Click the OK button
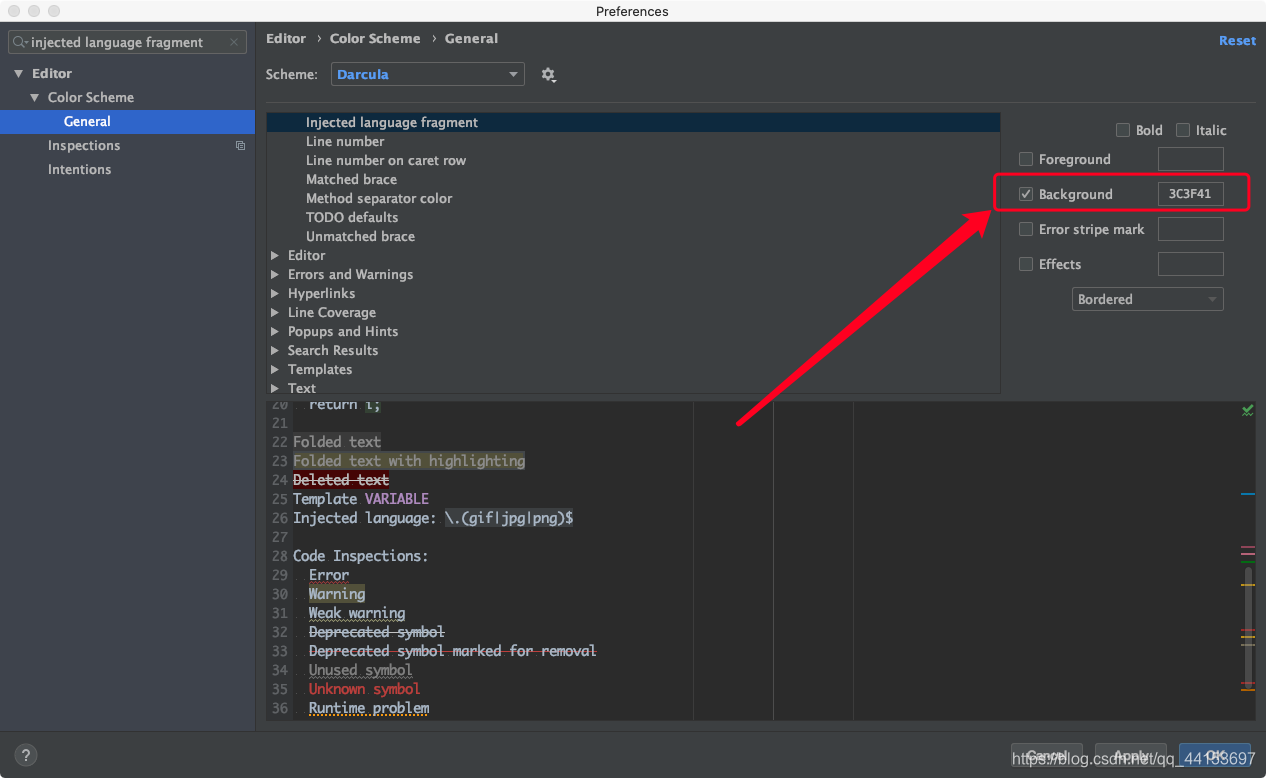The width and height of the screenshot is (1266, 778). (x=1215, y=755)
